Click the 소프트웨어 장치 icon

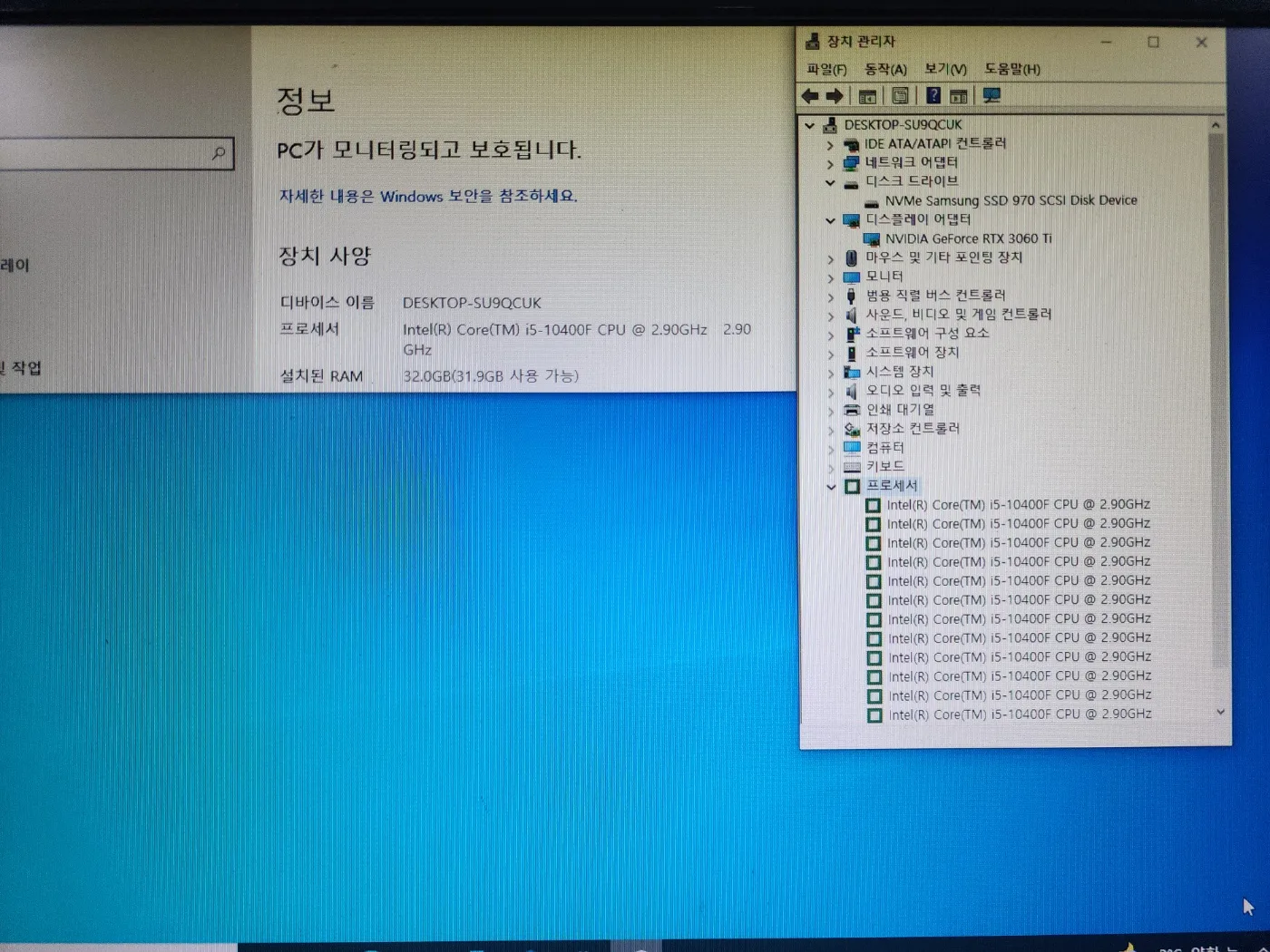pos(851,354)
